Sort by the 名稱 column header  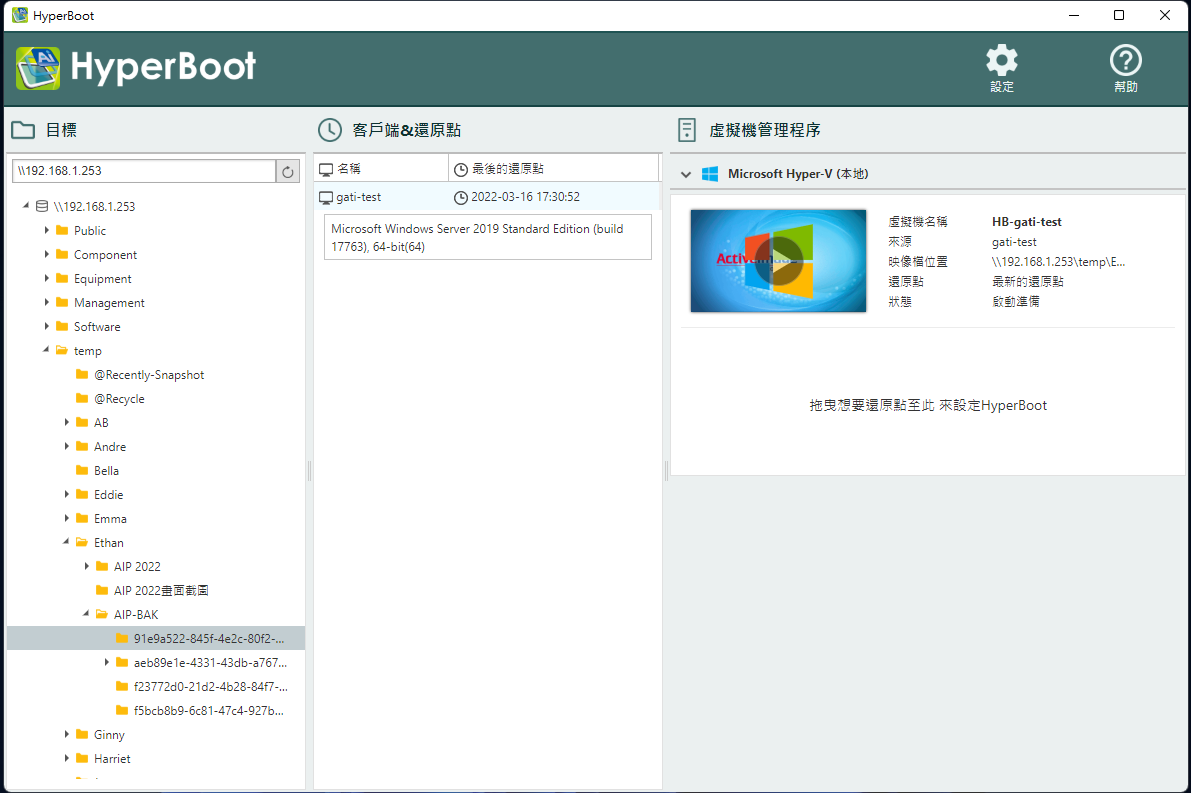click(382, 169)
